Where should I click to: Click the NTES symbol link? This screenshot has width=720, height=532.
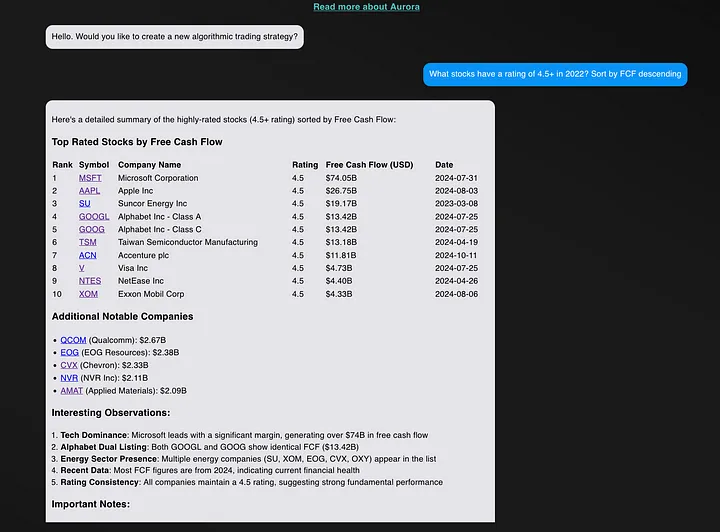click(x=90, y=281)
